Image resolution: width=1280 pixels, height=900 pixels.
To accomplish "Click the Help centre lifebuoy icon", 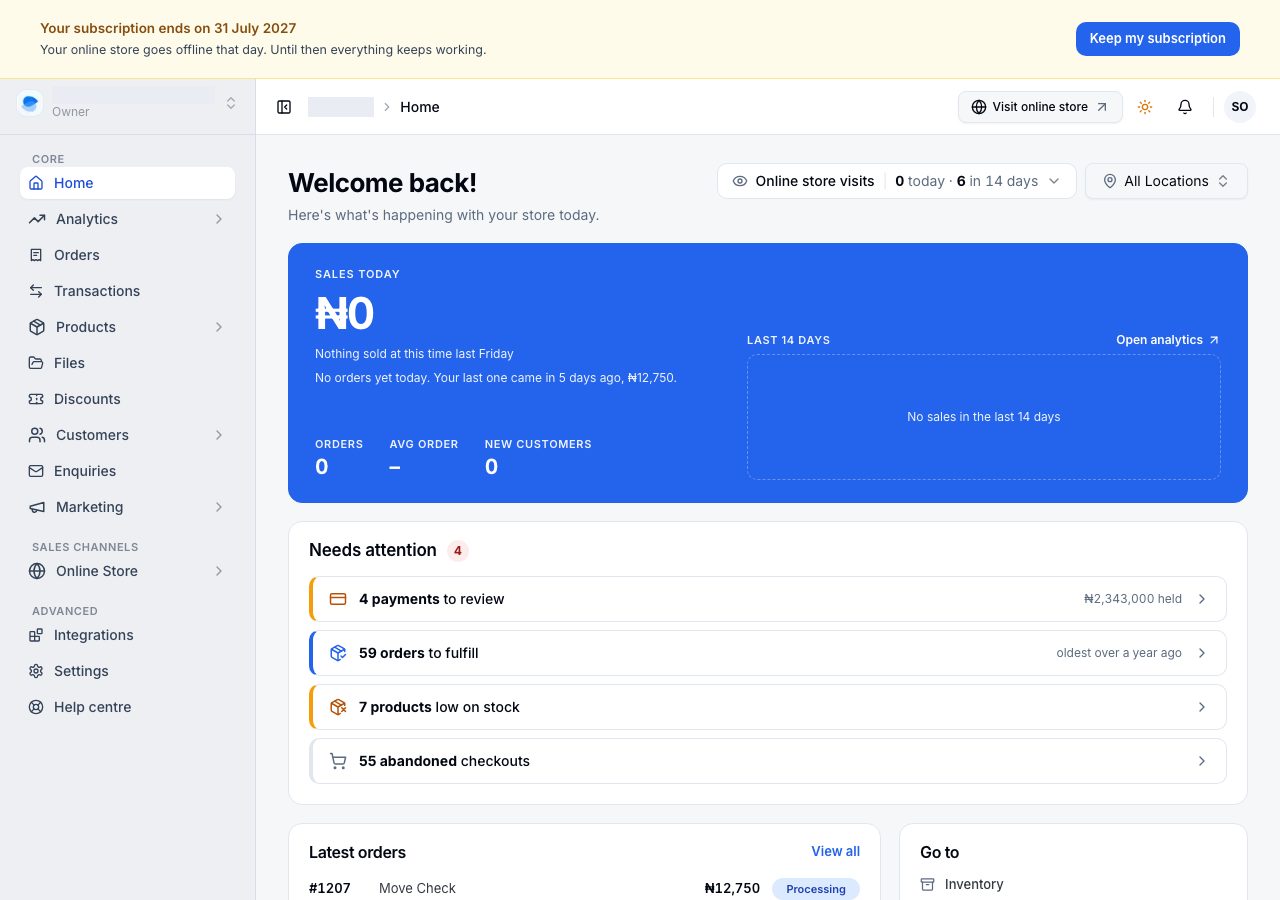I will point(36,707).
